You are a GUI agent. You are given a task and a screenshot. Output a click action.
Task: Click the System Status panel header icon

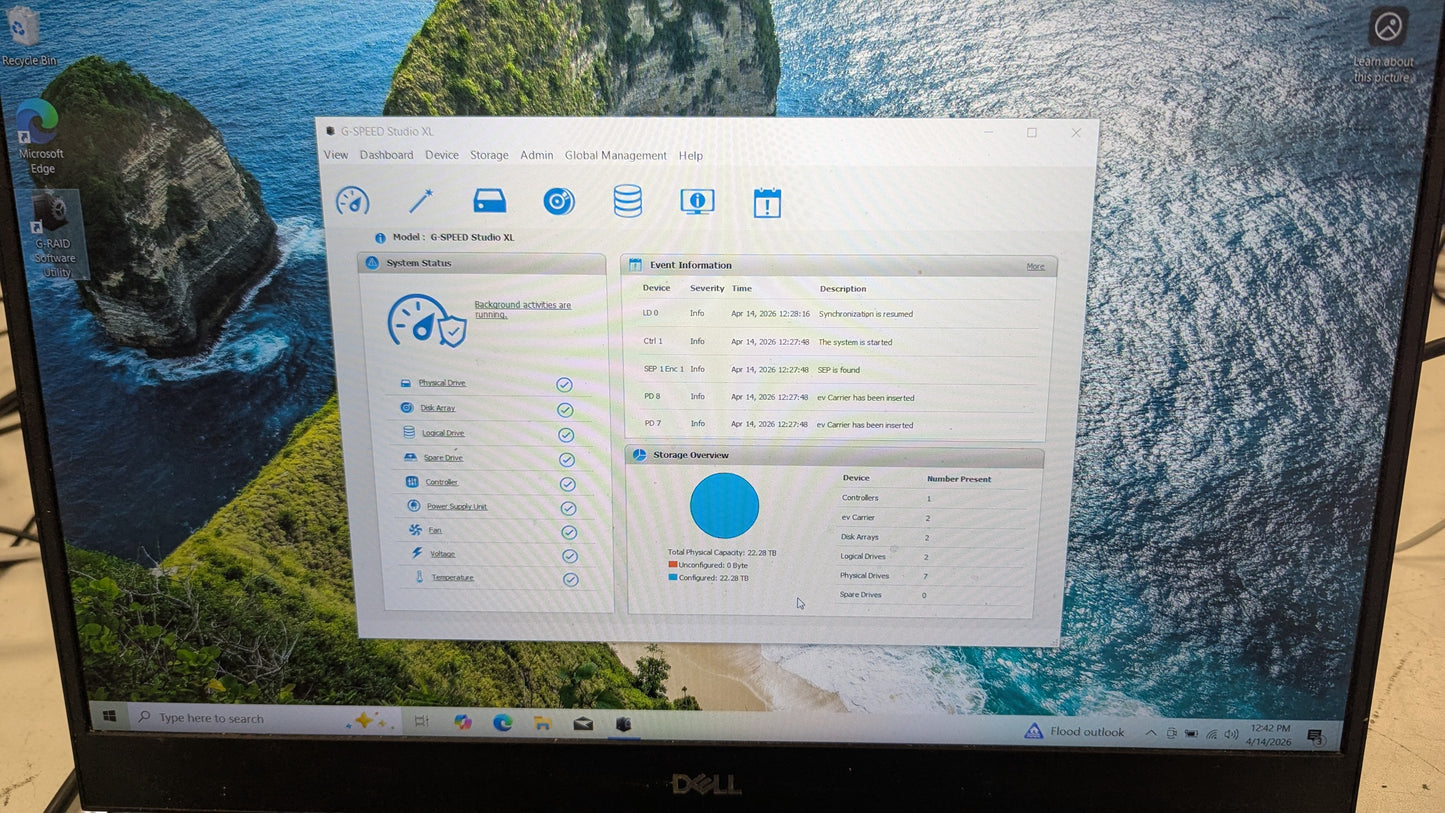tap(372, 263)
